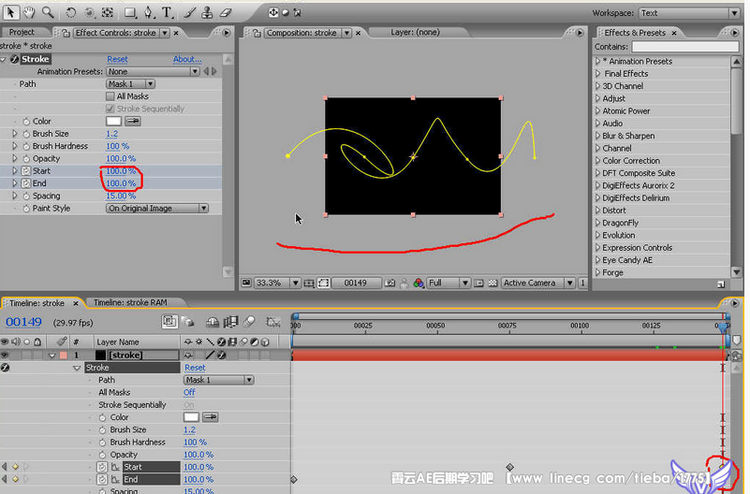Toggle the Stroke effect switch in Effect Controls
The image size is (750, 494).
(x=14, y=59)
